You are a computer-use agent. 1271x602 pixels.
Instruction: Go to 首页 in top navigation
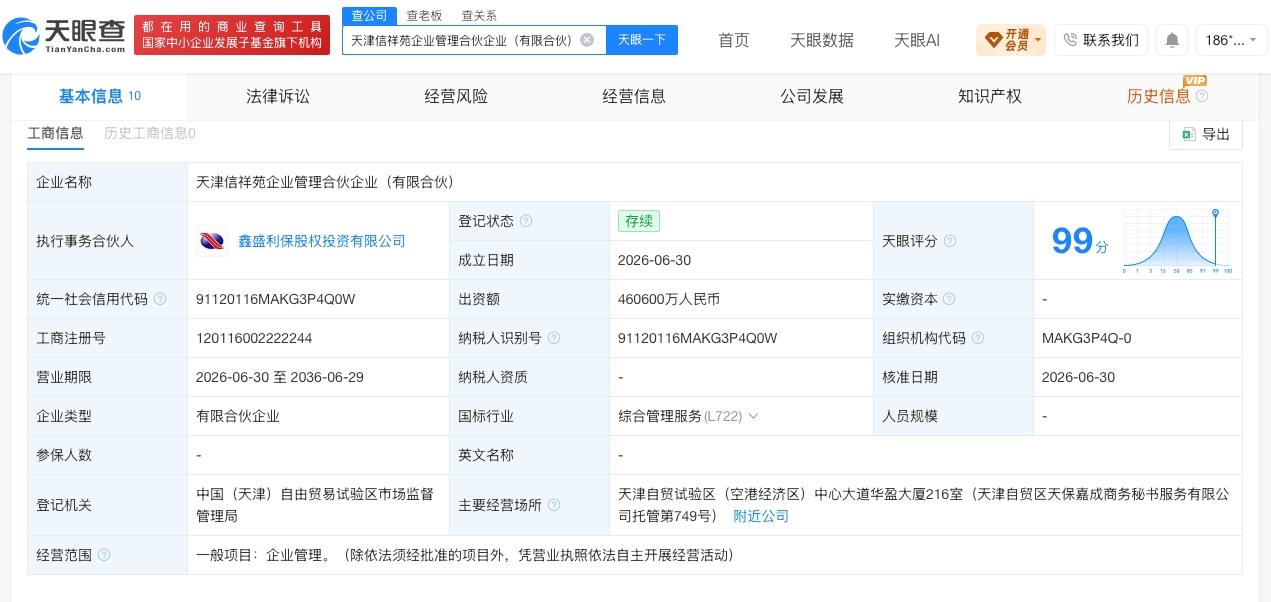pyautogui.click(x=734, y=40)
